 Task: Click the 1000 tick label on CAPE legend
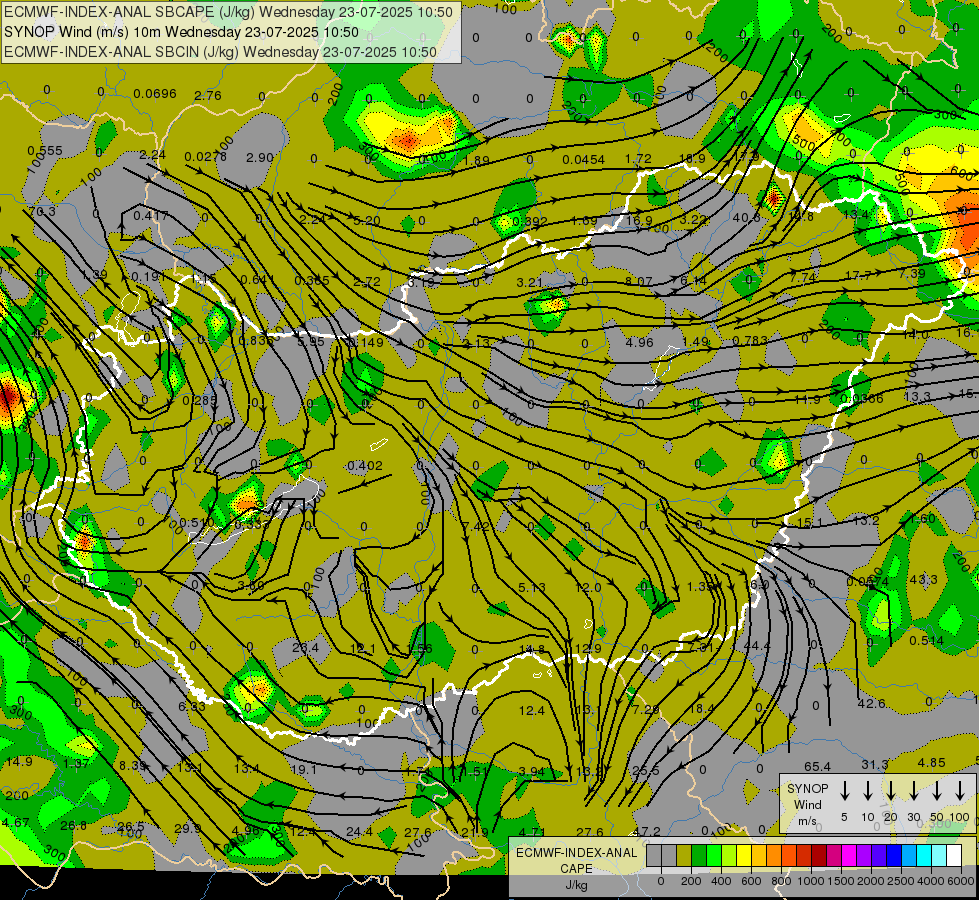click(810, 881)
